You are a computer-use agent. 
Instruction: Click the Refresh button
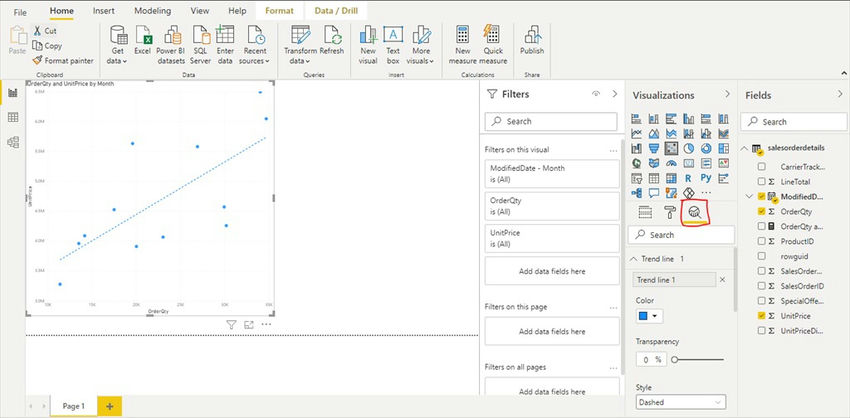(331, 41)
